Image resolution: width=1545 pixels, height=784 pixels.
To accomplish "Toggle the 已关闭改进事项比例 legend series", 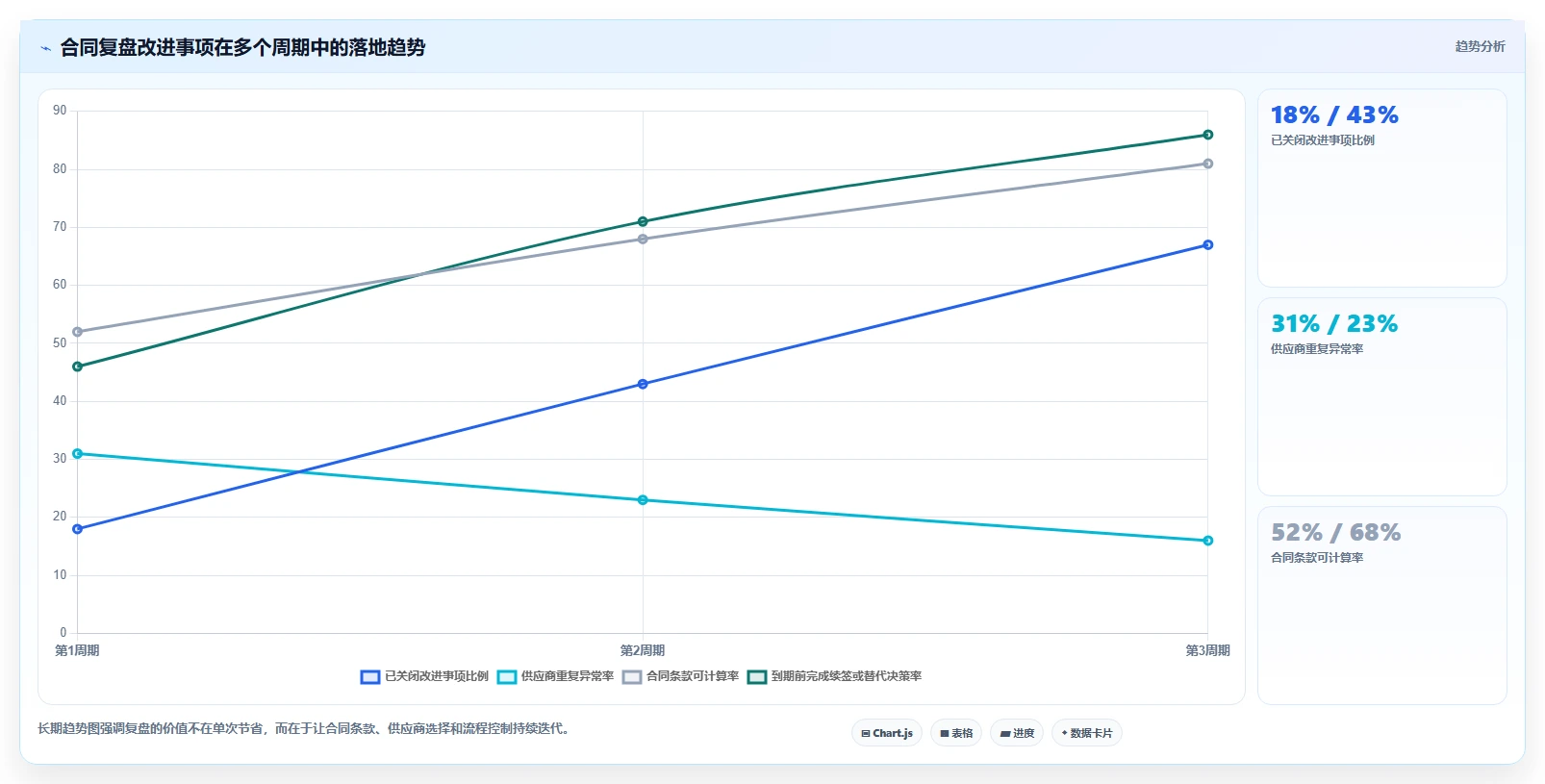I will tap(424, 676).
